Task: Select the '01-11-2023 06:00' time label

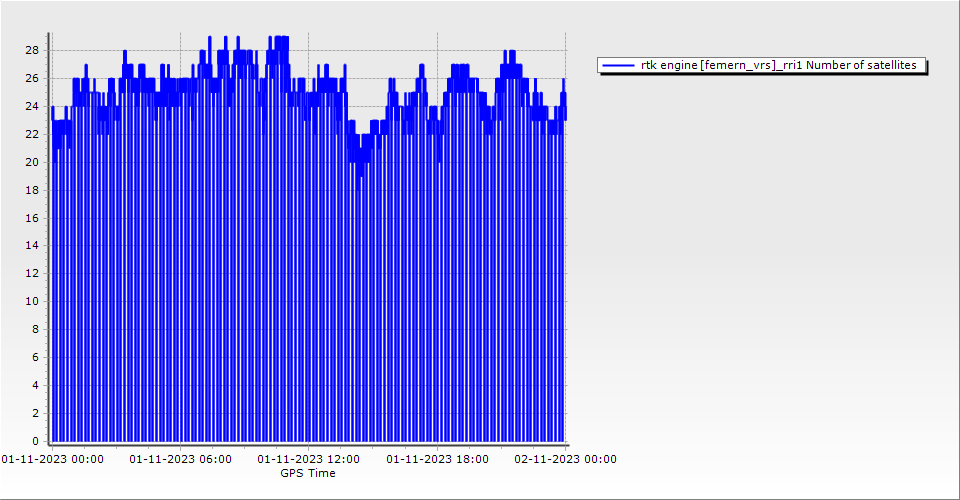Action: (x=181, y=459)
